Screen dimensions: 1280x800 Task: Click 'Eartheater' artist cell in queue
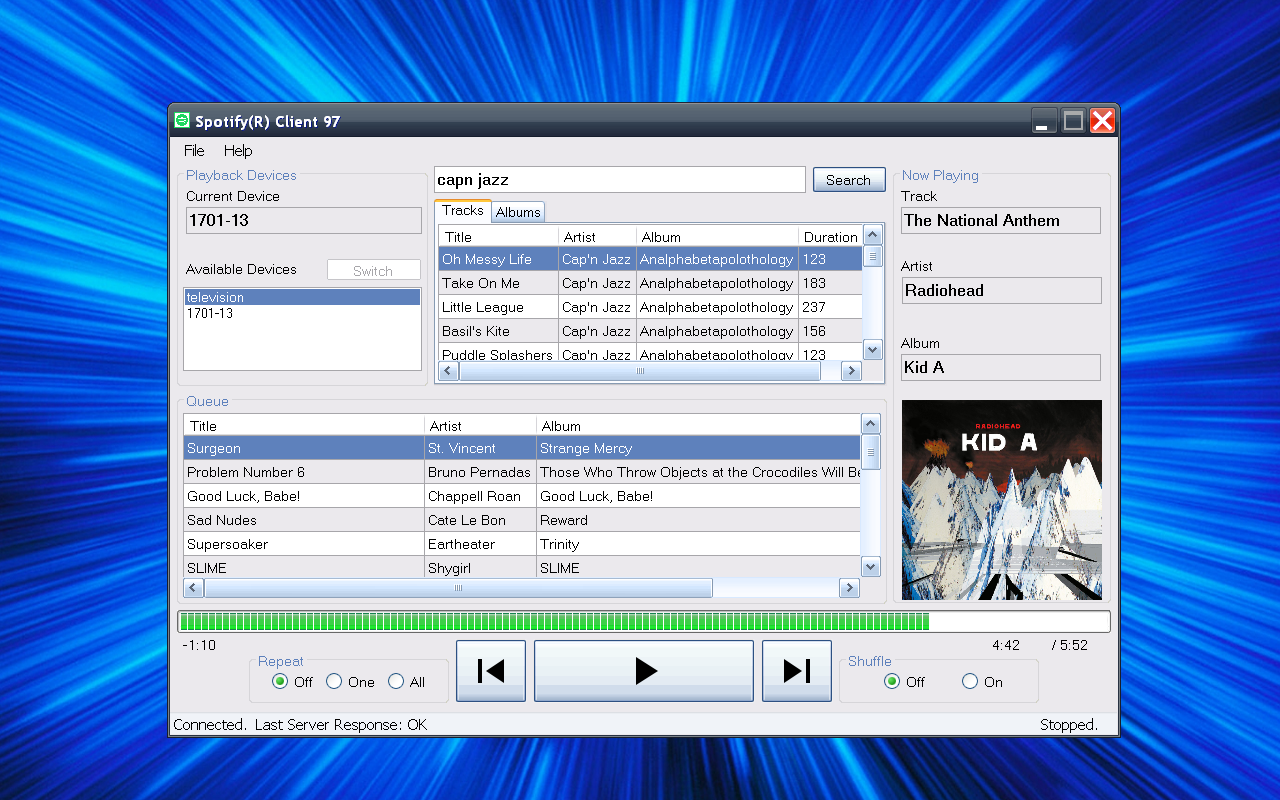click(x=480, y=544)
